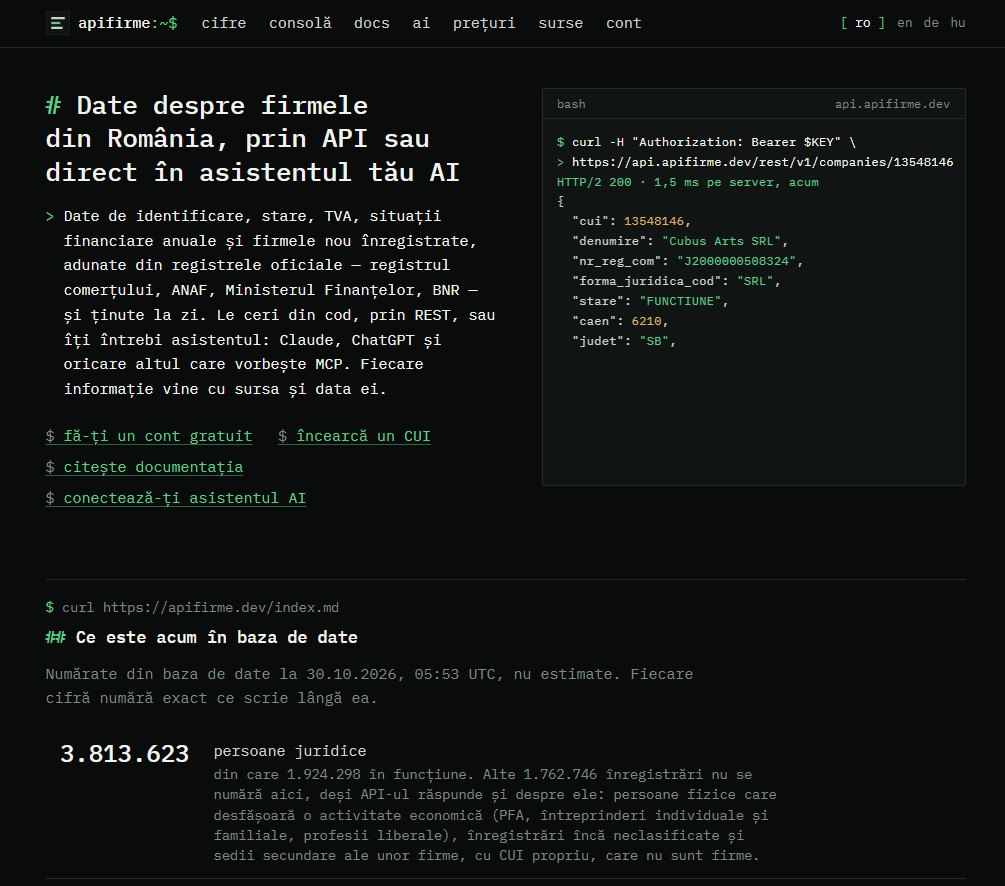
Task: Follow the conectează-ți asistentul AI link
Action: 176,498
